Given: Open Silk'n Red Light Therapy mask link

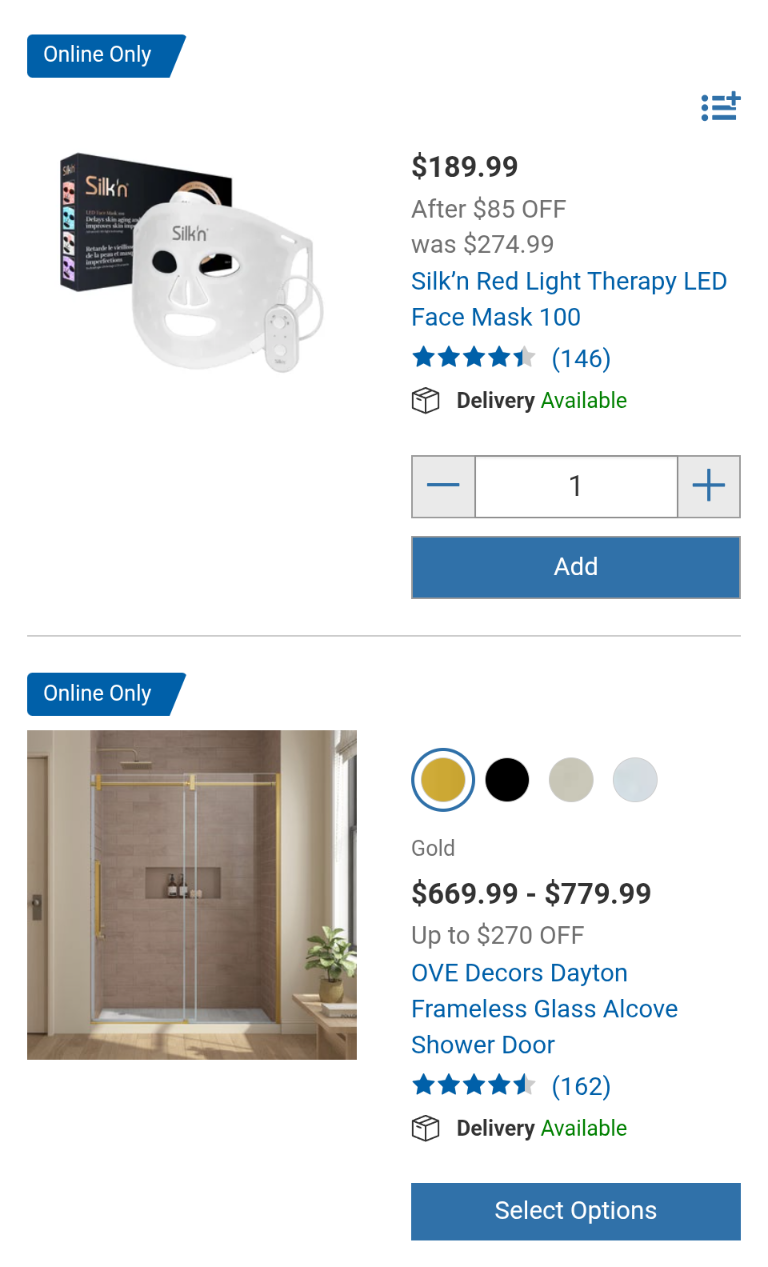Looking at the screenshot, I should pos(568,299).
